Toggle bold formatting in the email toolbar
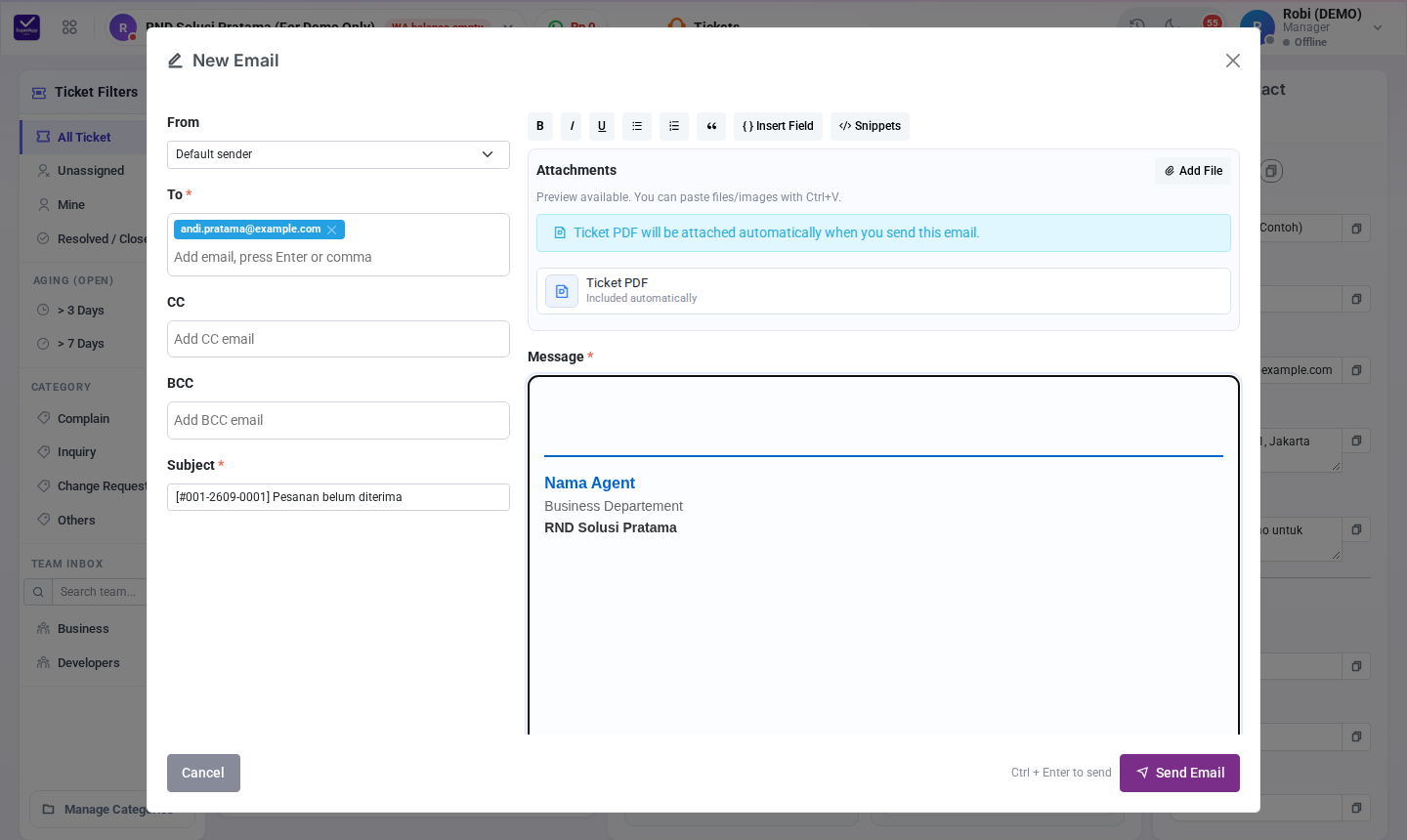 540,126
